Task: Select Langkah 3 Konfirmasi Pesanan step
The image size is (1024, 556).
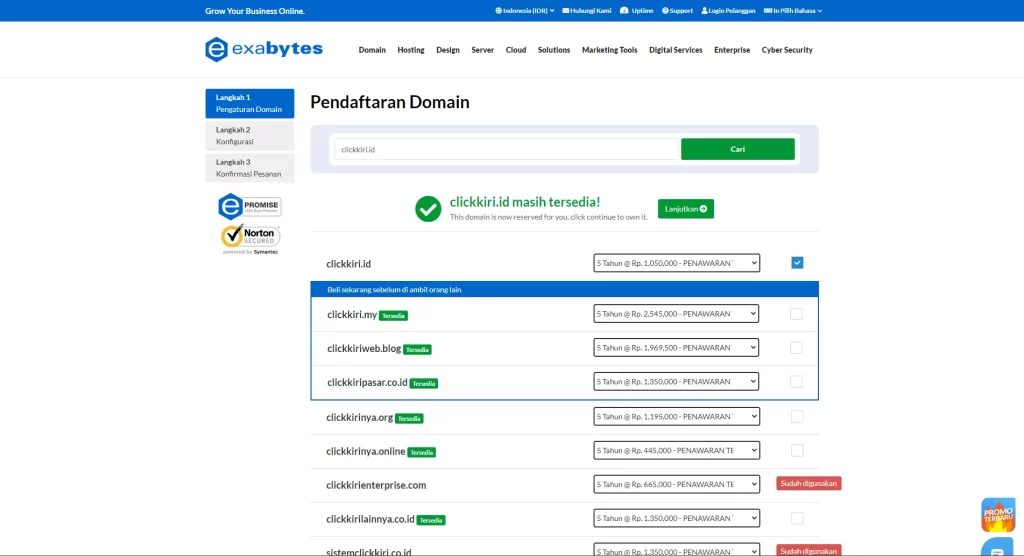Action: 249,168
